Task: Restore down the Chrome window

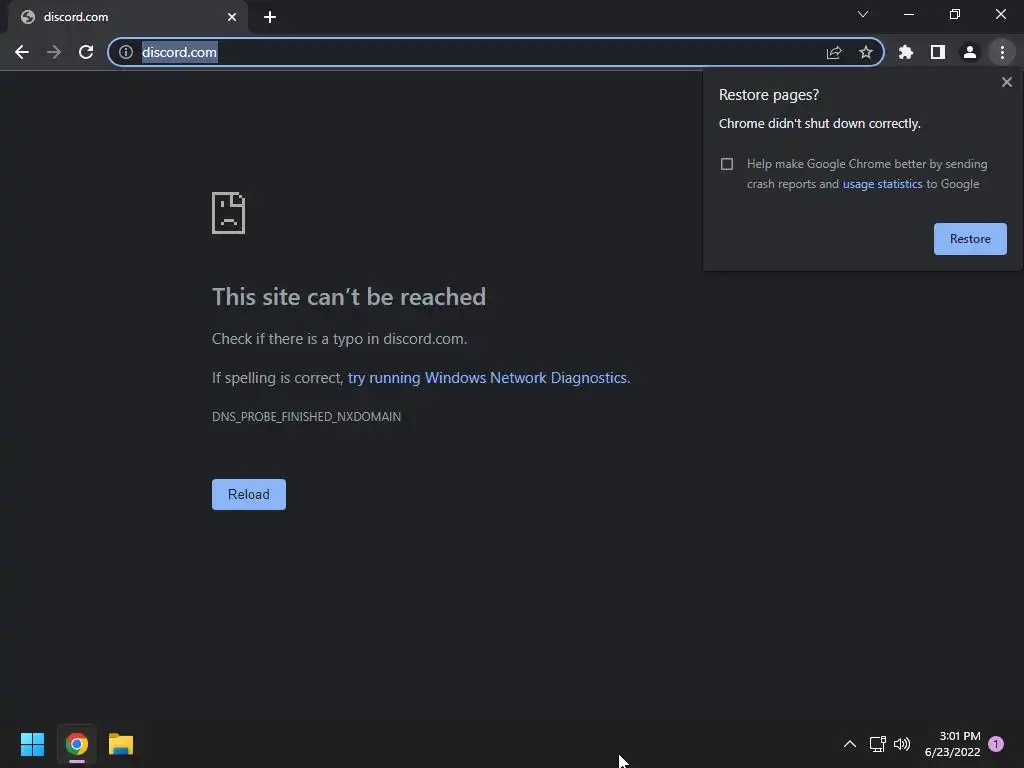Action: (x=955, y=14)
